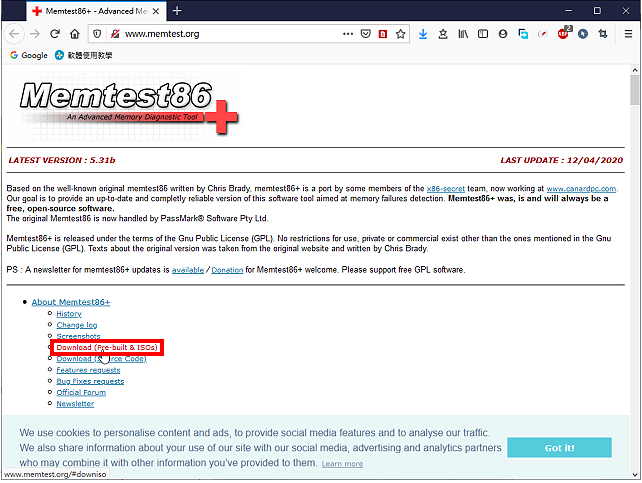Go back to the previous page

point(14,34)
